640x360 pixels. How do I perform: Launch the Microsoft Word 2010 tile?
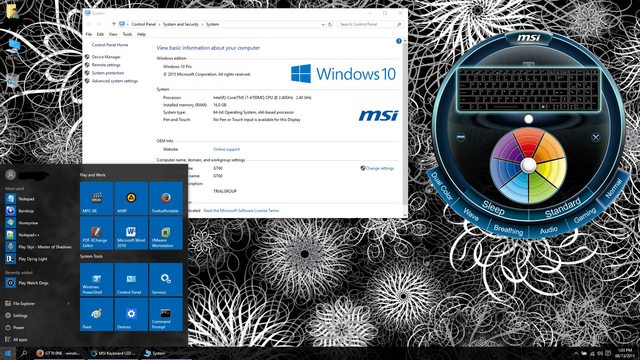point(131,233)
